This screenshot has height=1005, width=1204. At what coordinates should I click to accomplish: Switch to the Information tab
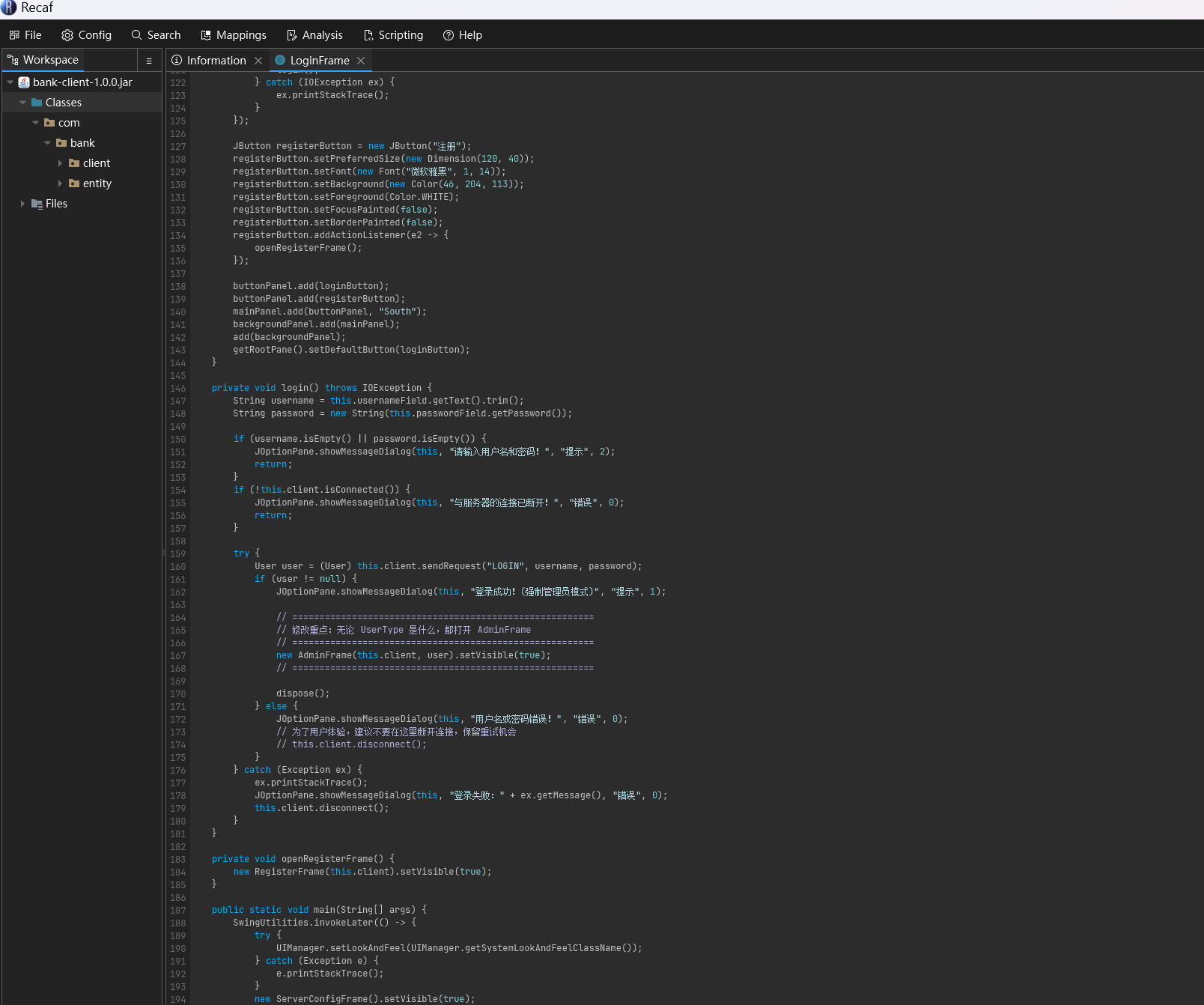tap(216, 61)
